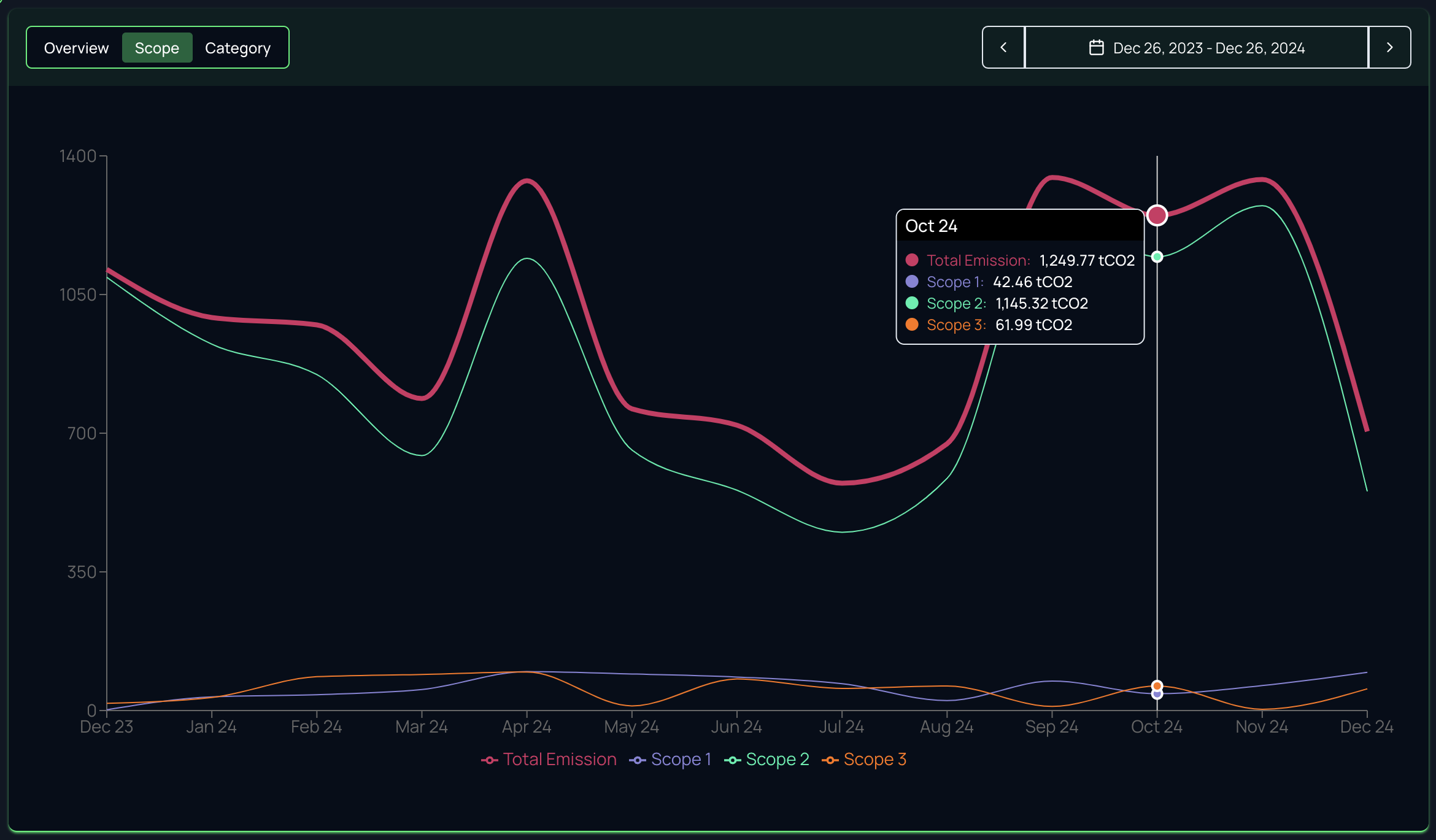Click red Total Emission dot in tooltip
This screenshot has height=840, width=1436.
[x=912, y=260]
